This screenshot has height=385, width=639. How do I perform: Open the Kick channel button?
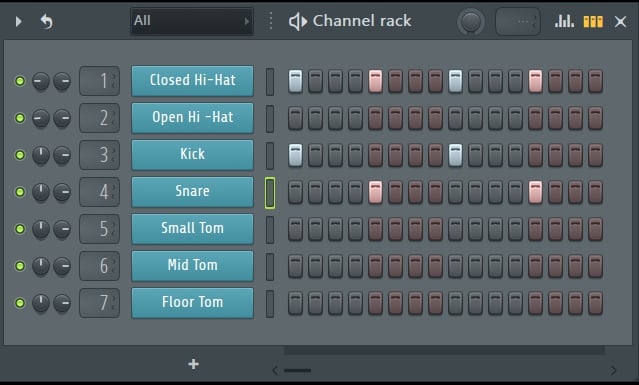(x=192, y=155)
